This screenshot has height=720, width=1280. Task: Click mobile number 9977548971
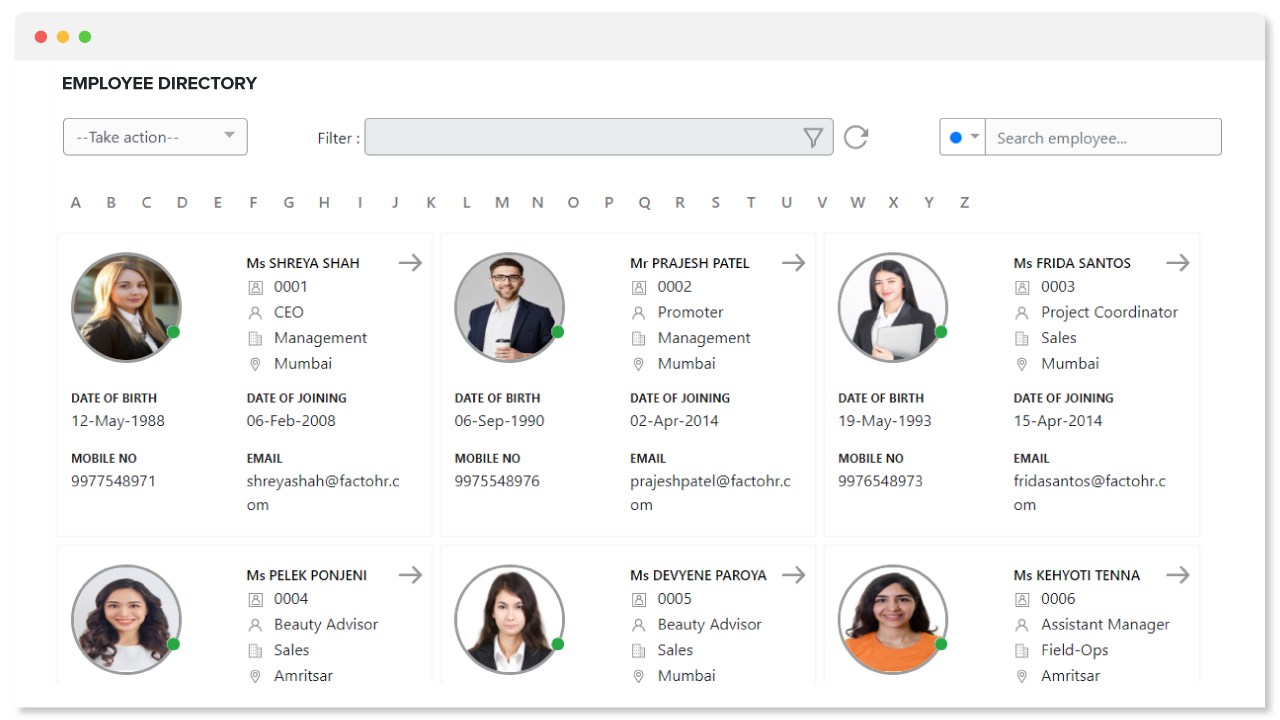pyautogui.click(x=114, y=481)
